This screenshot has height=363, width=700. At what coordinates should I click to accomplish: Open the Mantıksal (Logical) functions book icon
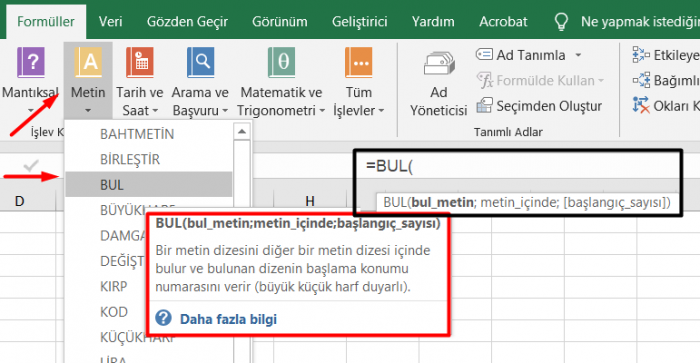click(x=31, y=63)
